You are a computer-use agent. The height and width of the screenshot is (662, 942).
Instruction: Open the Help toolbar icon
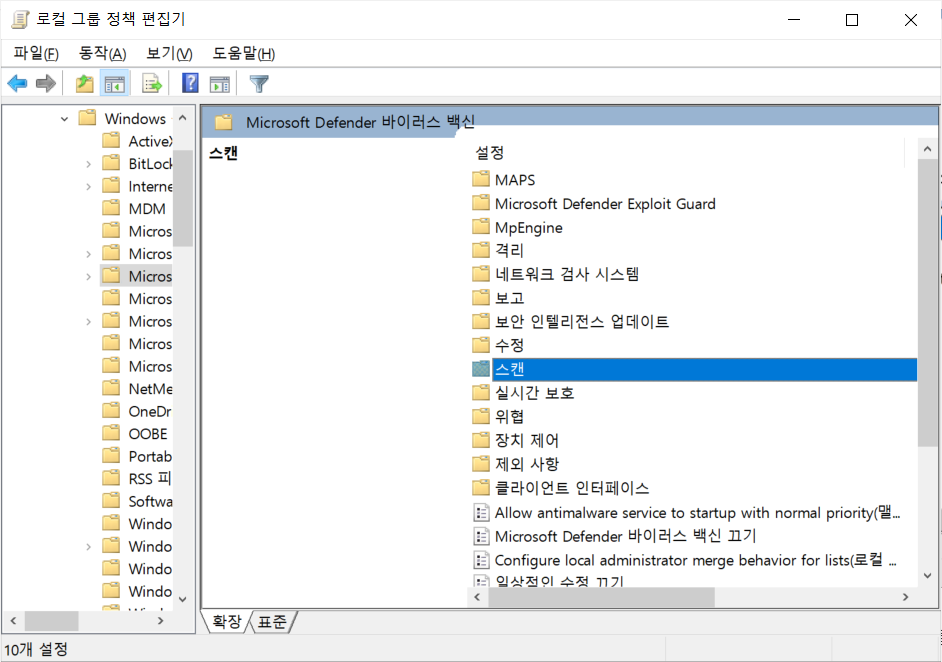click(x=190, y=83)
